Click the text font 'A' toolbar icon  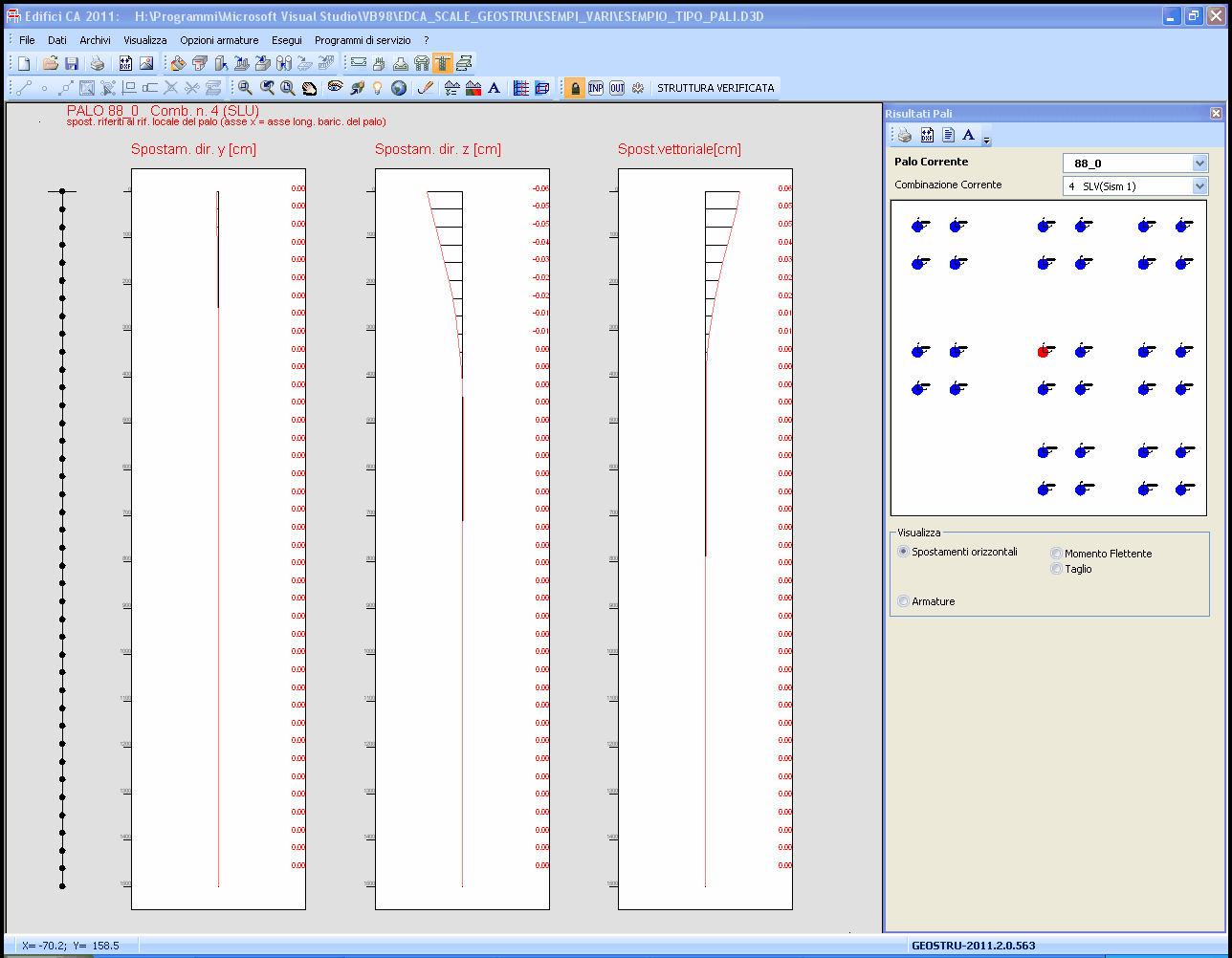tap(494, 88)
